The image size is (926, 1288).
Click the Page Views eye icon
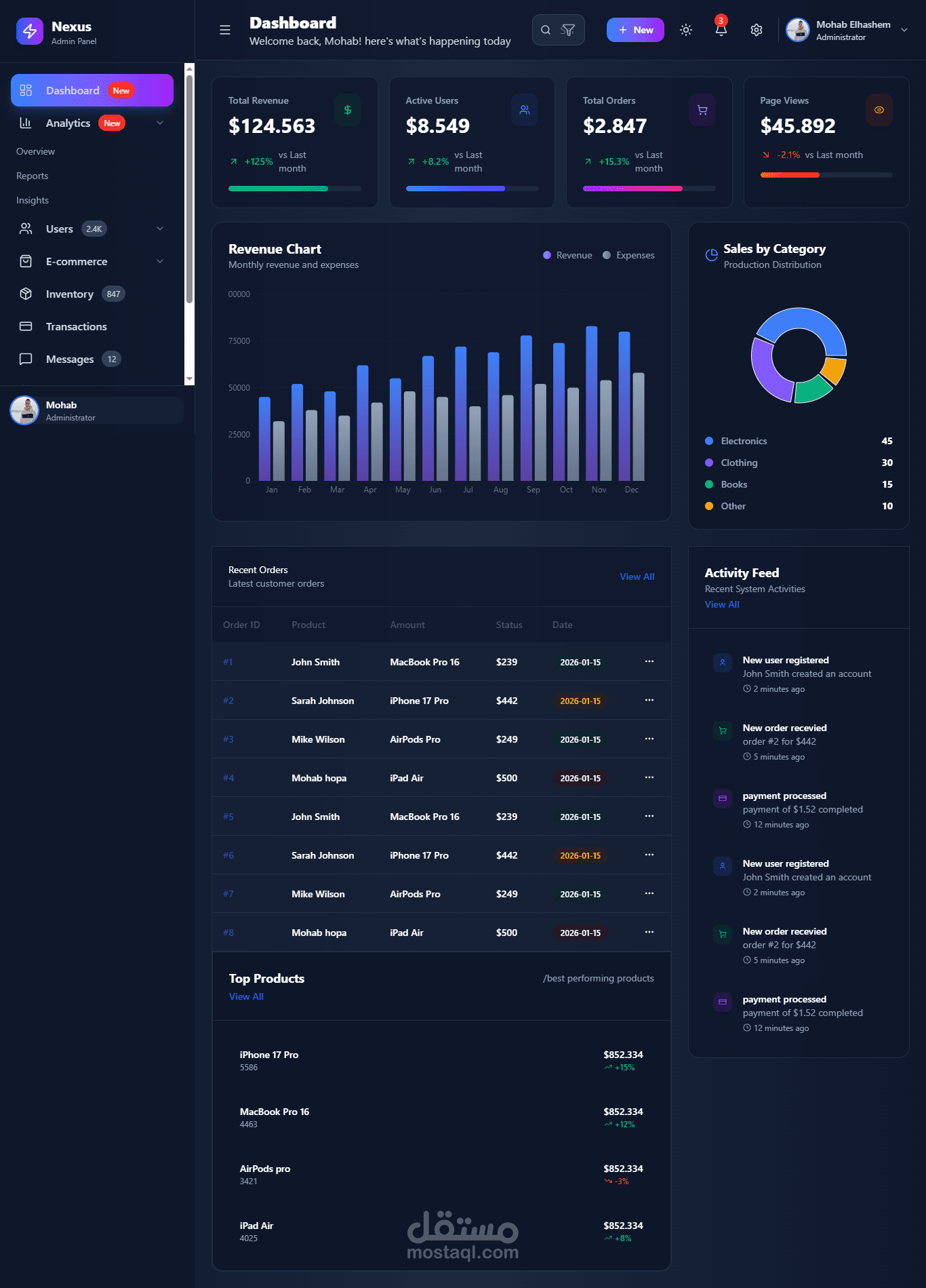tap(879, 110)
